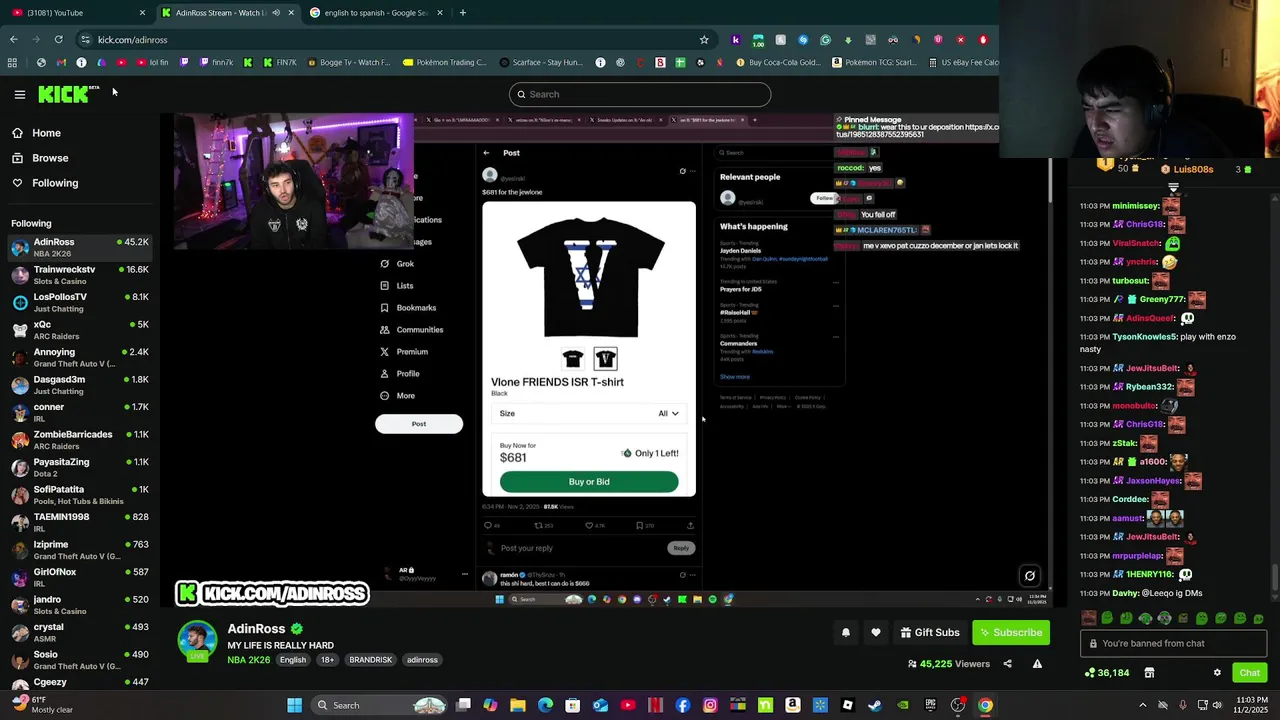Click the green Subscribe button
The image size is (1280, 720).
pyautogui.click(x=1011, y=632)
